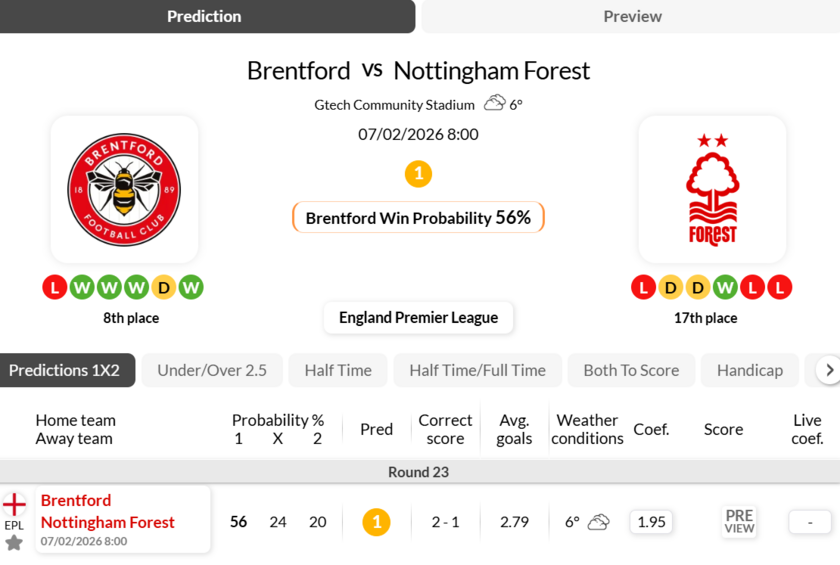Screen dimensions: 840x565
Task: Click the Brentford club crest logo
Action: 124,189
